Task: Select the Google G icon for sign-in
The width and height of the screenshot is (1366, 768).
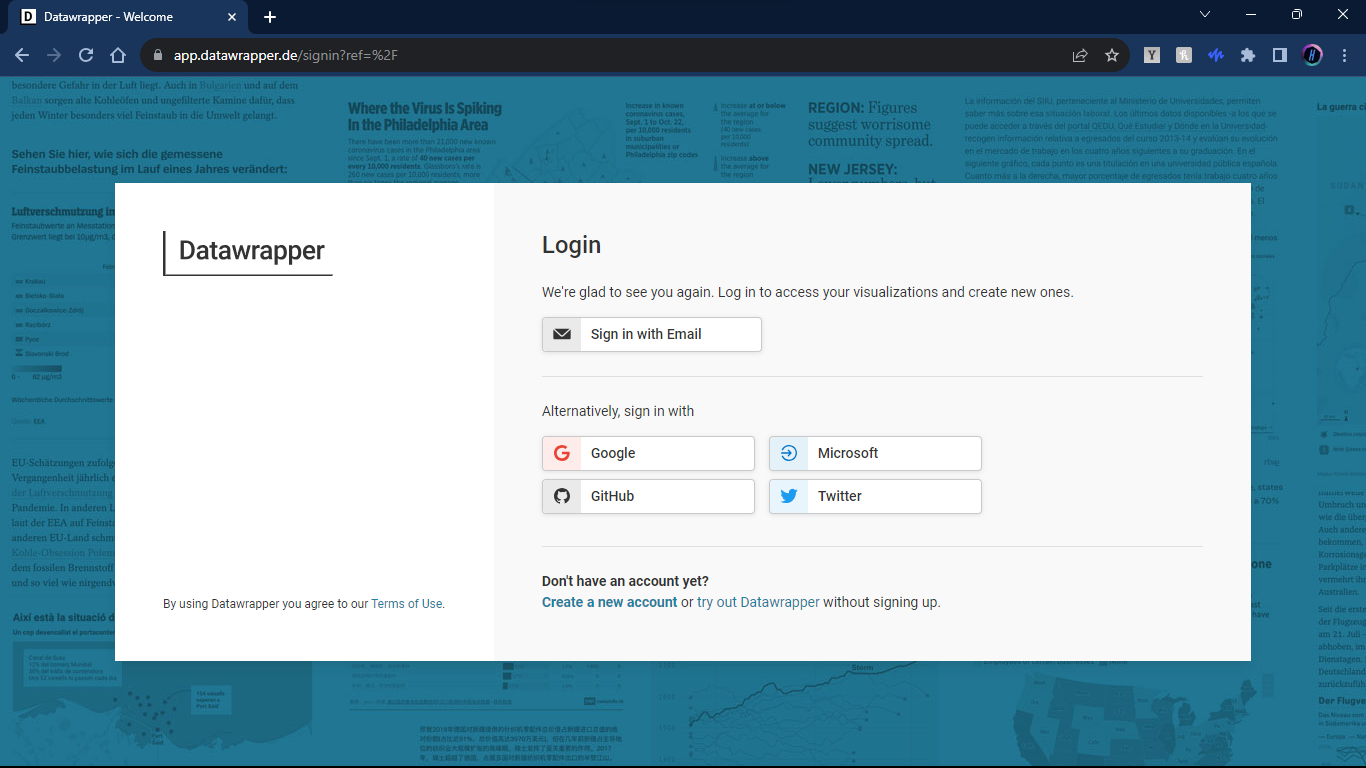Action: (562, 453)
